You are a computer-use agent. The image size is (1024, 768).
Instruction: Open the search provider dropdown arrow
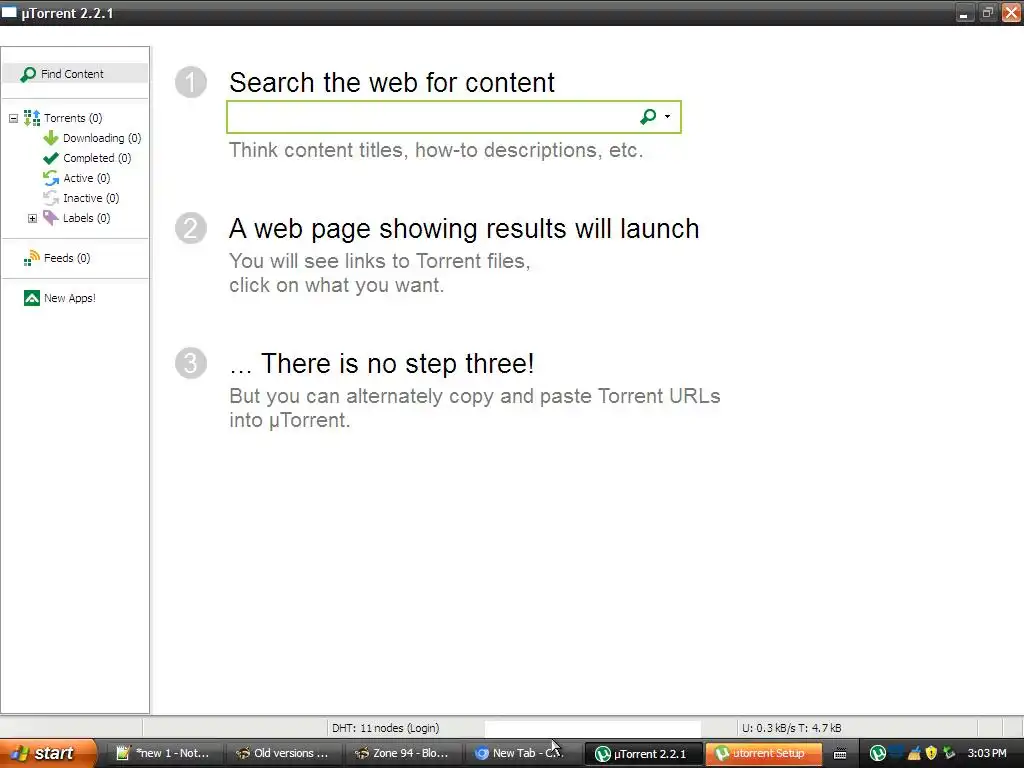click(x=667, y=117)
